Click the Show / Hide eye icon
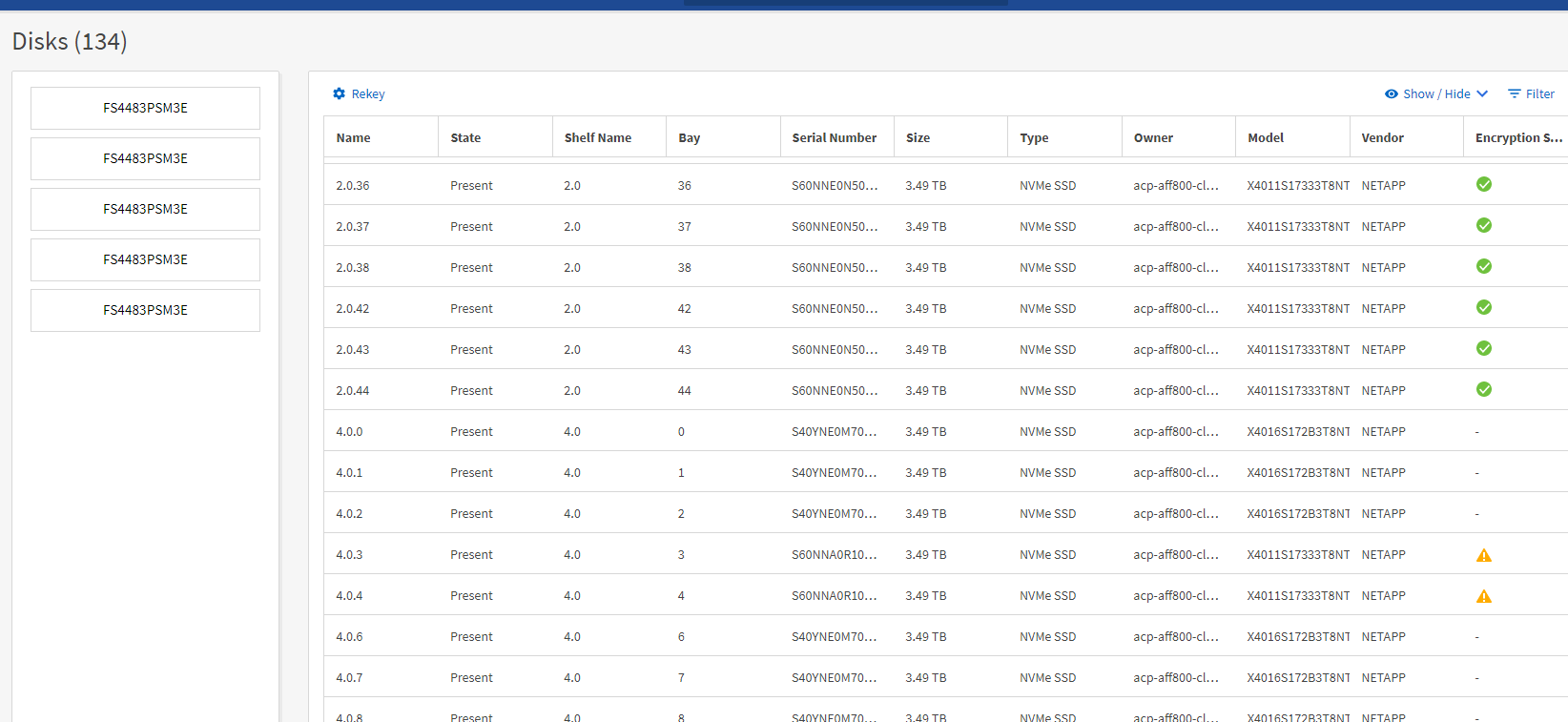1568x722 pixels. pyautogui.click(x=1392, y=93)
